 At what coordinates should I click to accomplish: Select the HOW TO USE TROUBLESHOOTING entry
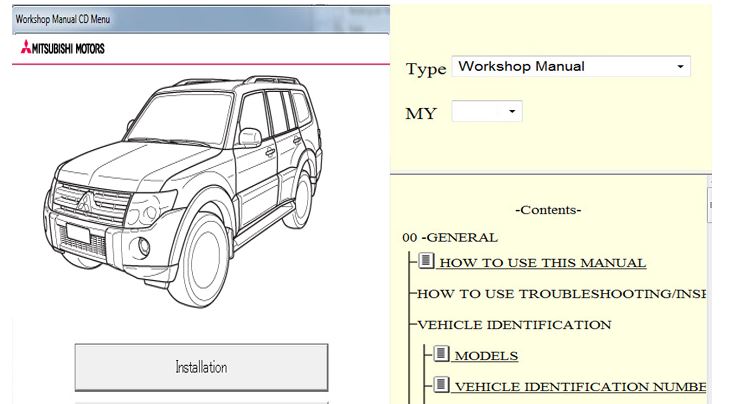(x=560, y=294)
